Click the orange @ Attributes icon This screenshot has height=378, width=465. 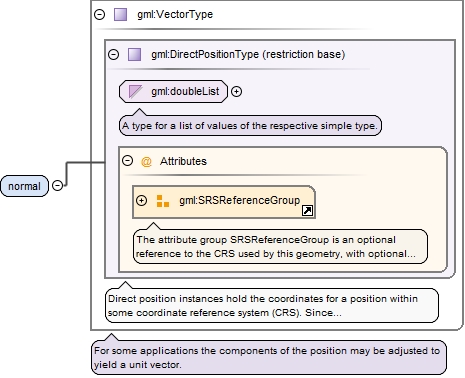click(146, 162)
